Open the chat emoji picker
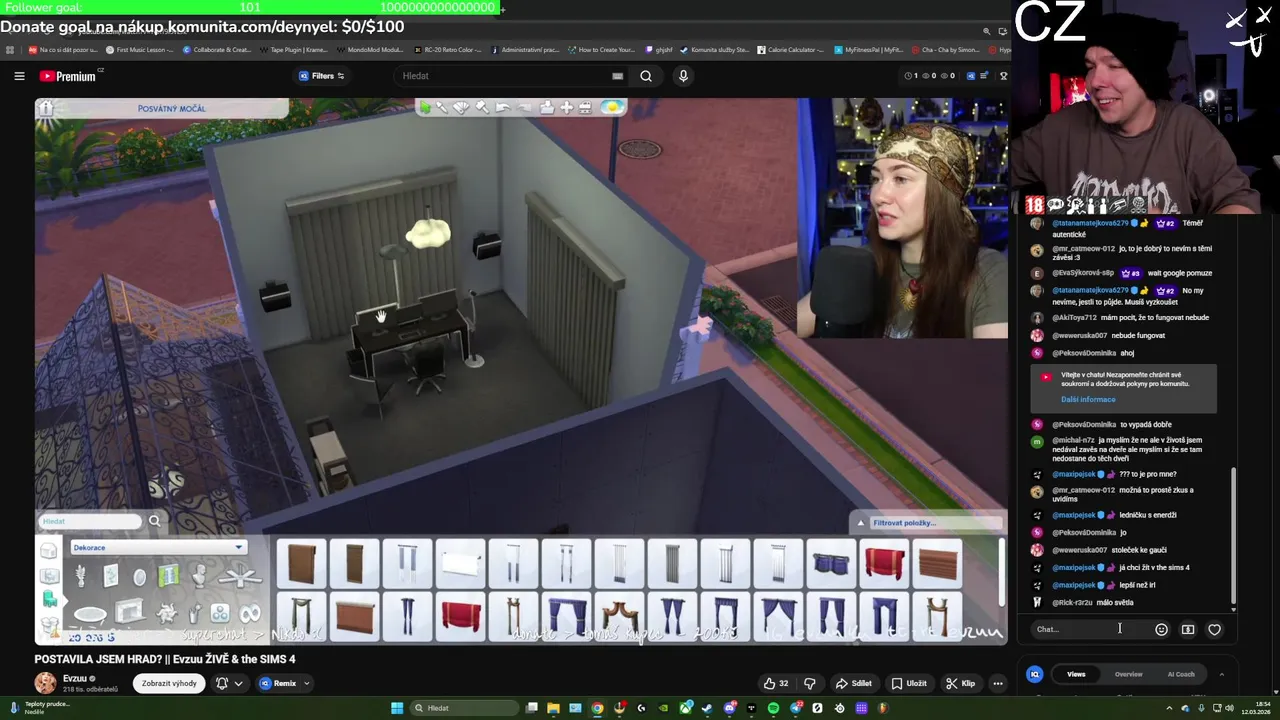 (x=1161, y=629)
